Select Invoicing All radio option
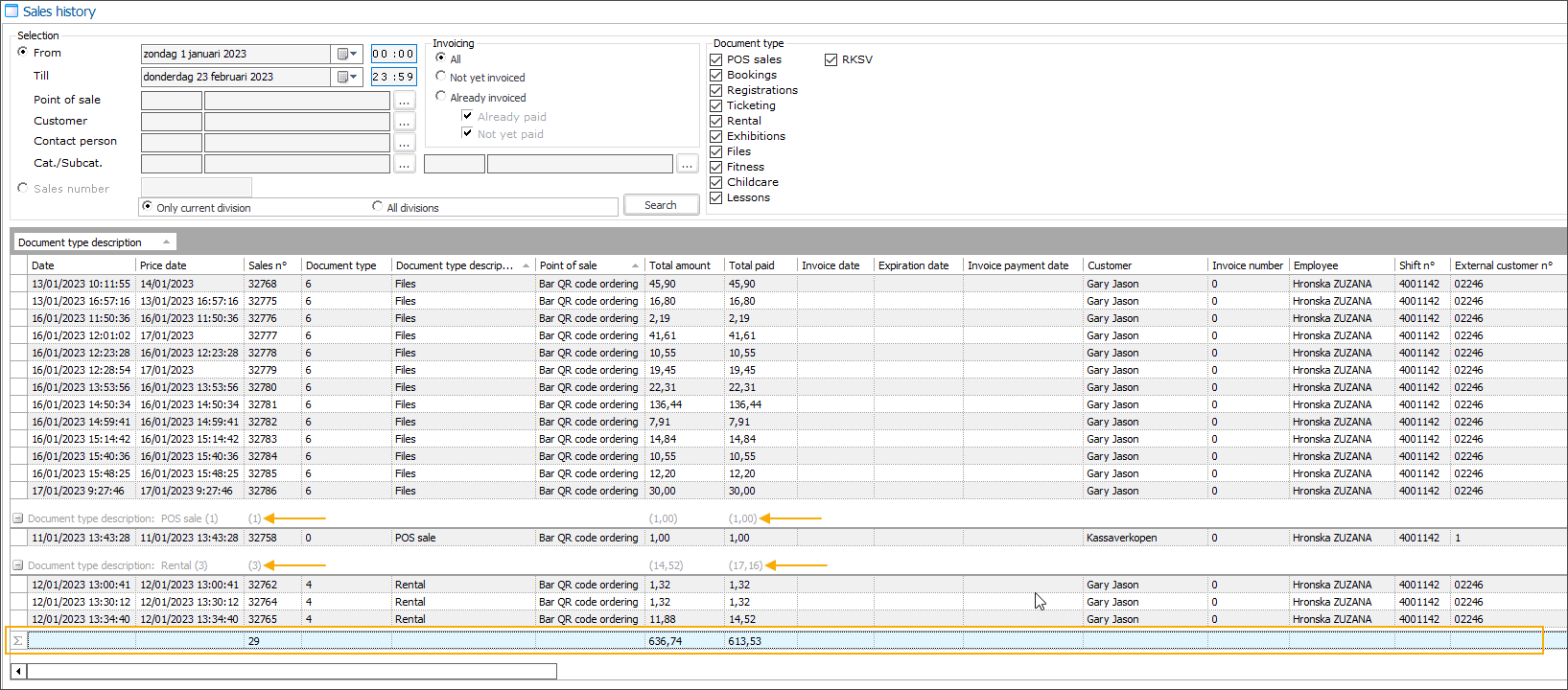Image resolution: width=1568 pixels, height=690 pixels. click(441, 57)
